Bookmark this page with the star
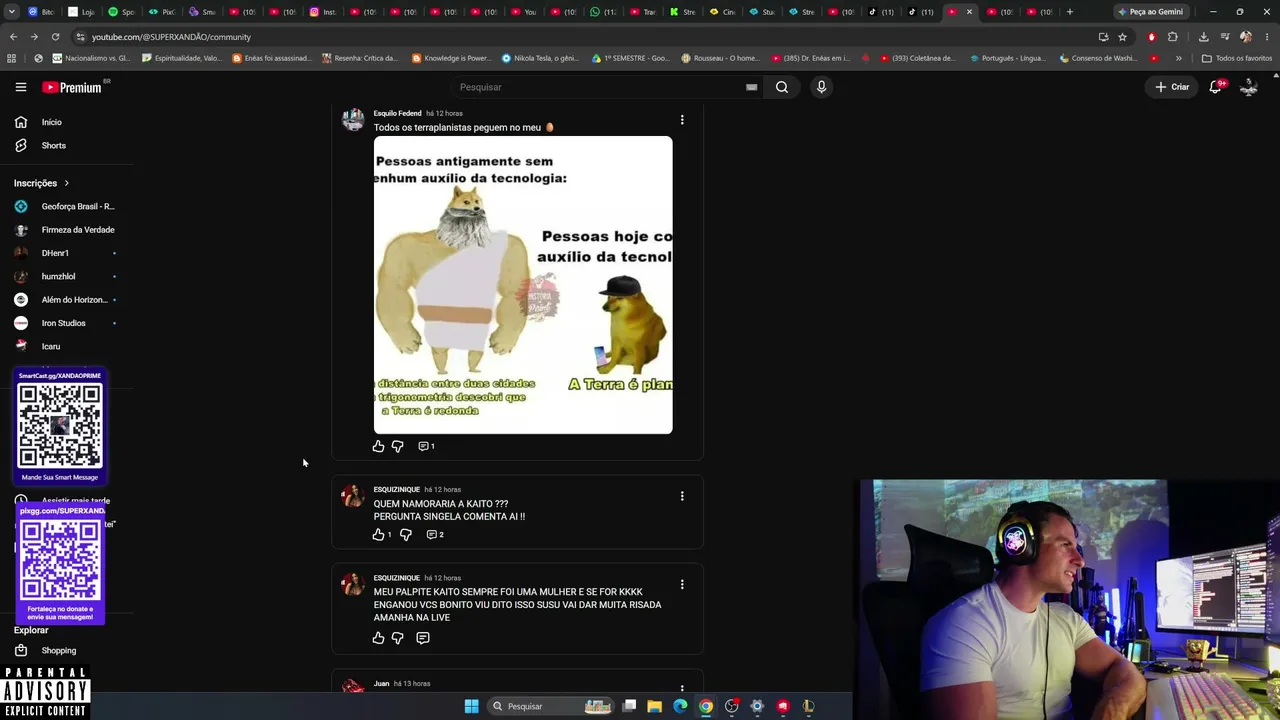 coord(1122,37)
